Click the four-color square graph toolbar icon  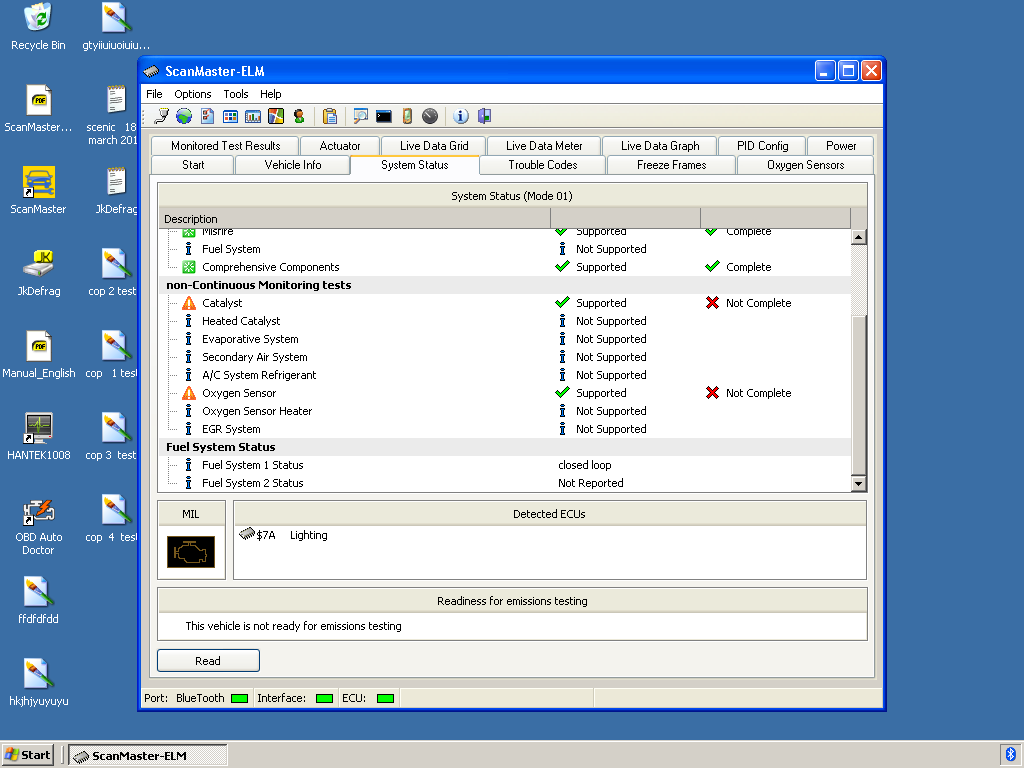click(276, 116)
